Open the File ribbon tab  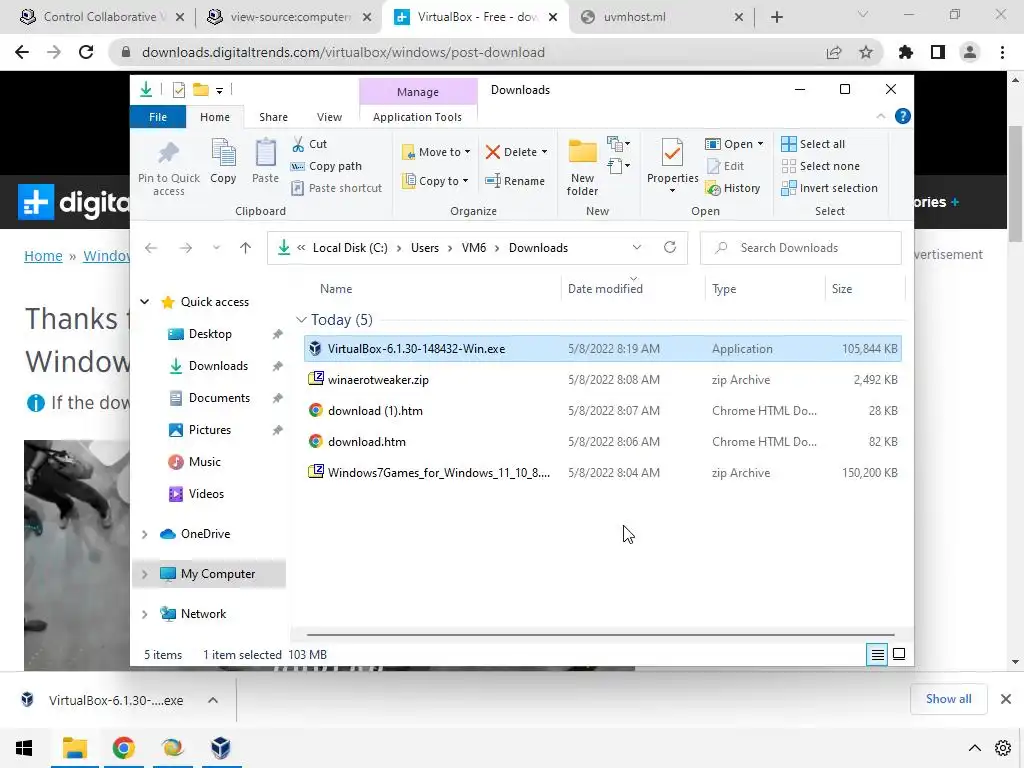(x=158, y=117)
